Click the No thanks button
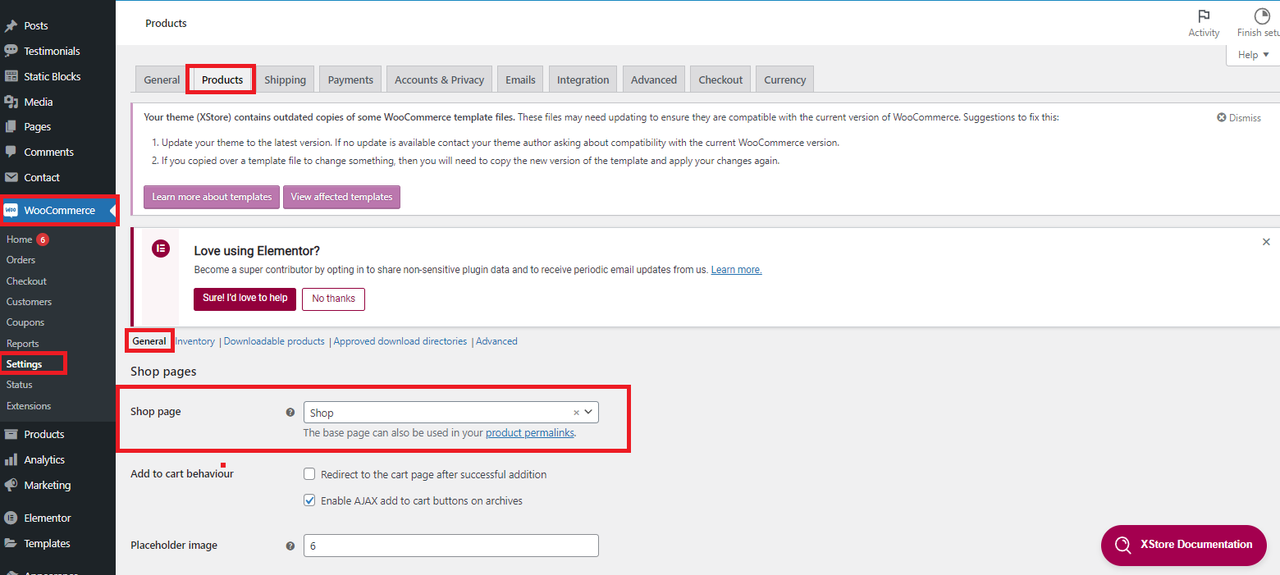 [x=333, y=298]
